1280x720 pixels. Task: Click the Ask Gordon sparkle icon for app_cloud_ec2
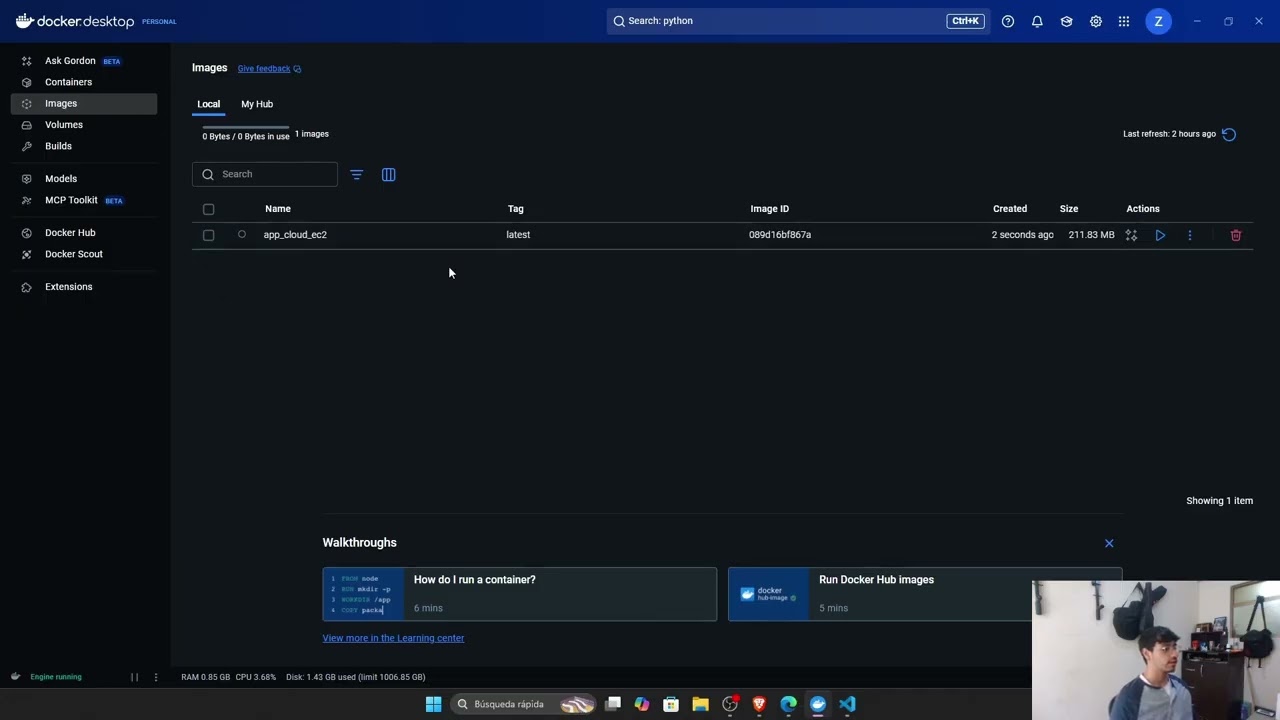pyautogui.click(x=1131, y=235)
